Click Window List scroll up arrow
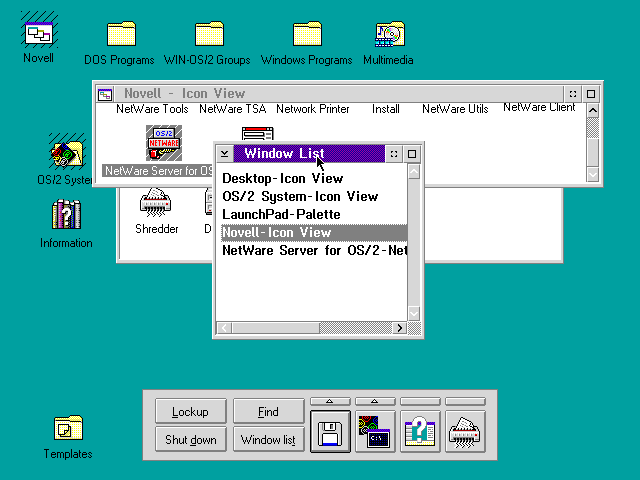The width and height of the screenshot is (640, 480). point(414,172)
